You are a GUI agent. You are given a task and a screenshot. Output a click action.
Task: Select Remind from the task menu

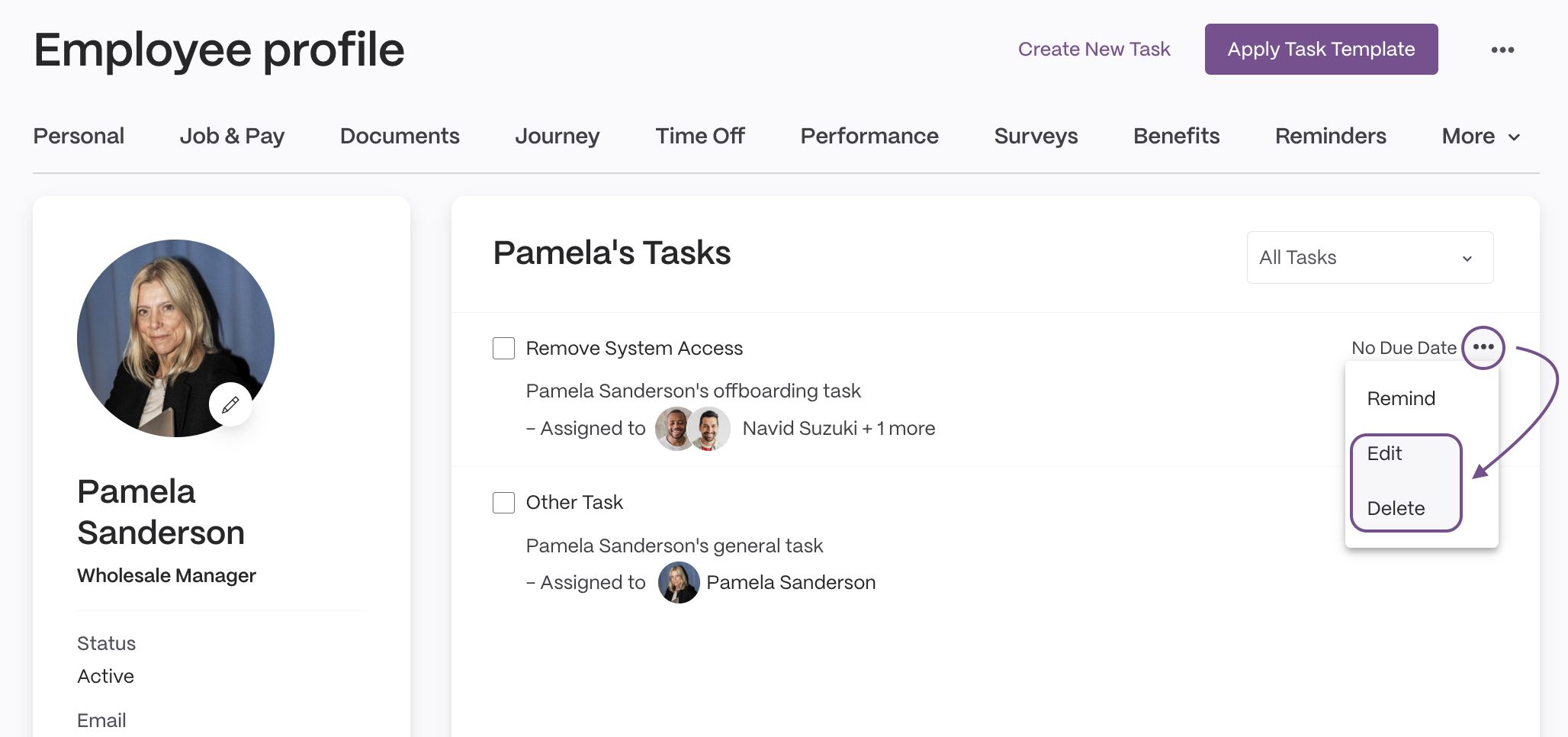coord(1401,398)
